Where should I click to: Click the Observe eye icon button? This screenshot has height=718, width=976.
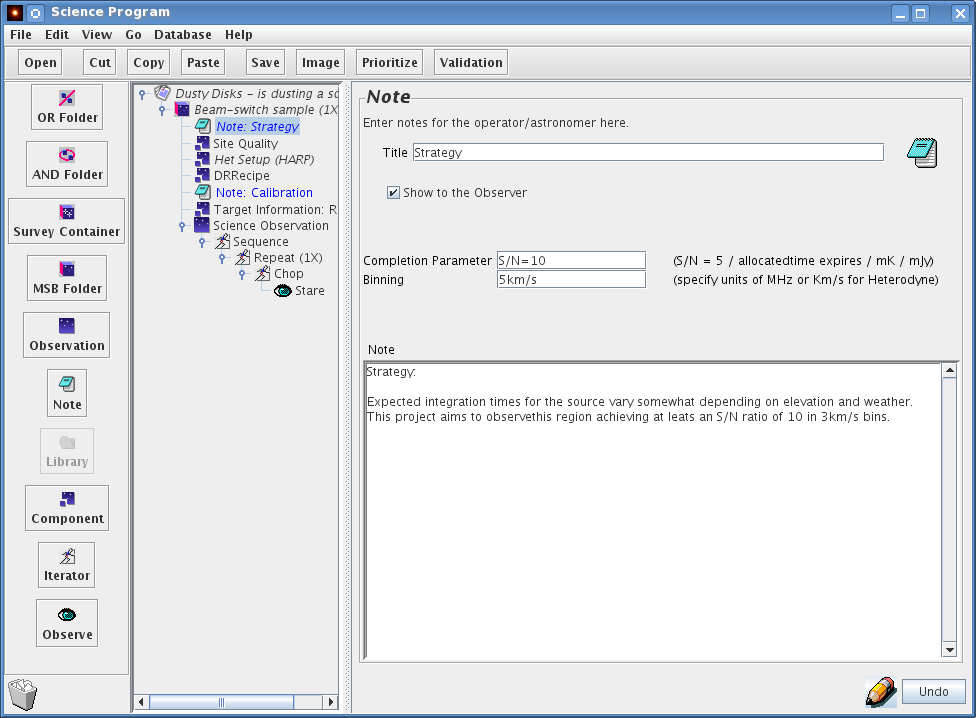[x=67, y=624]
